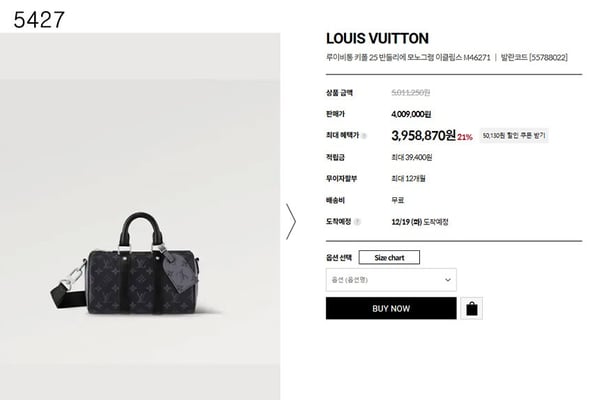Click the Keepall bag product photo
The image size is (600, 400).
(126, 264)
